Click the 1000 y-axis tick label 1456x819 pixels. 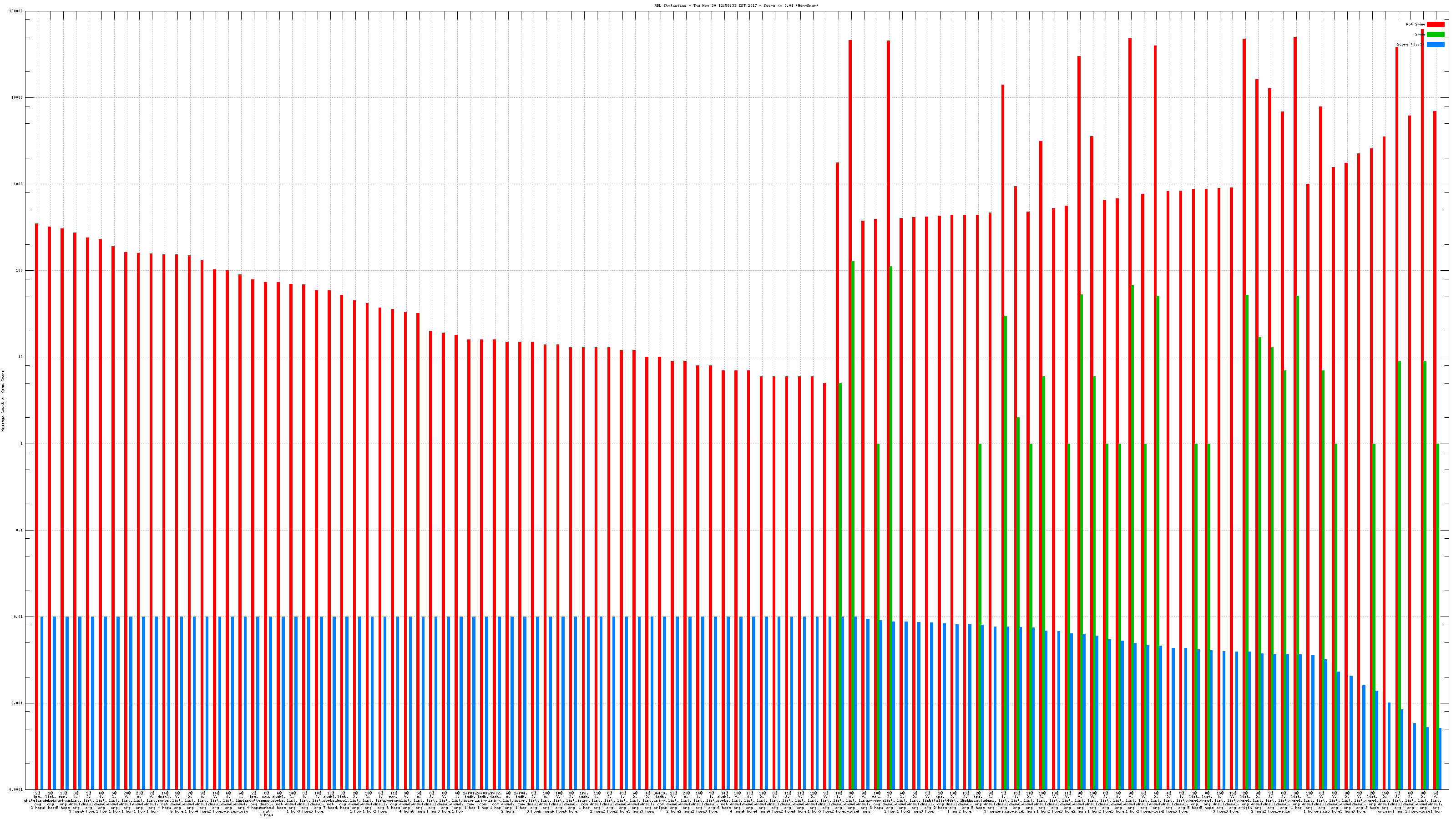pos(19,184)
